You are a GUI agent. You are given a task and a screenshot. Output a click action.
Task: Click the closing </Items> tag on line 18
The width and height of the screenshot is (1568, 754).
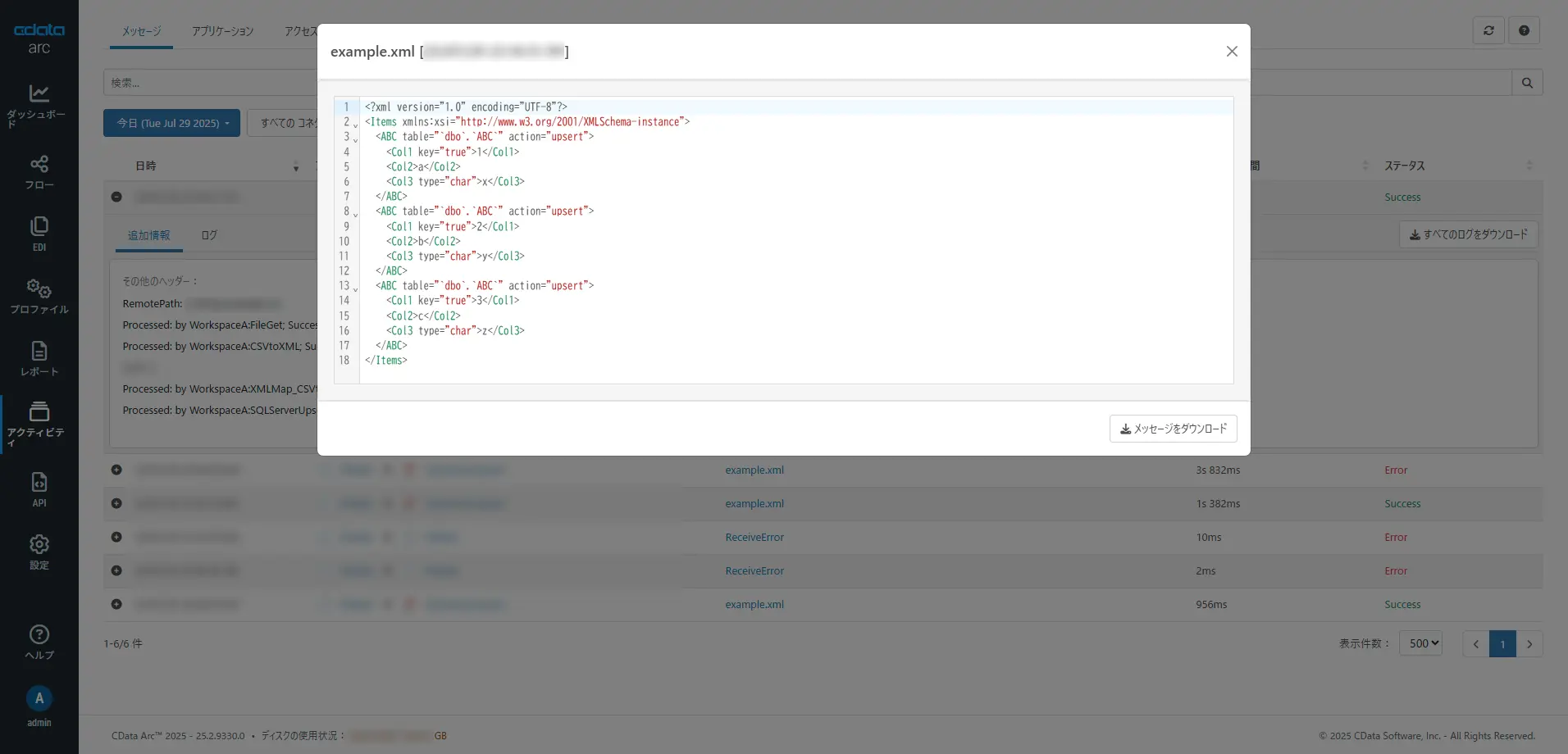pyautogui.click(x=386, y=360)
